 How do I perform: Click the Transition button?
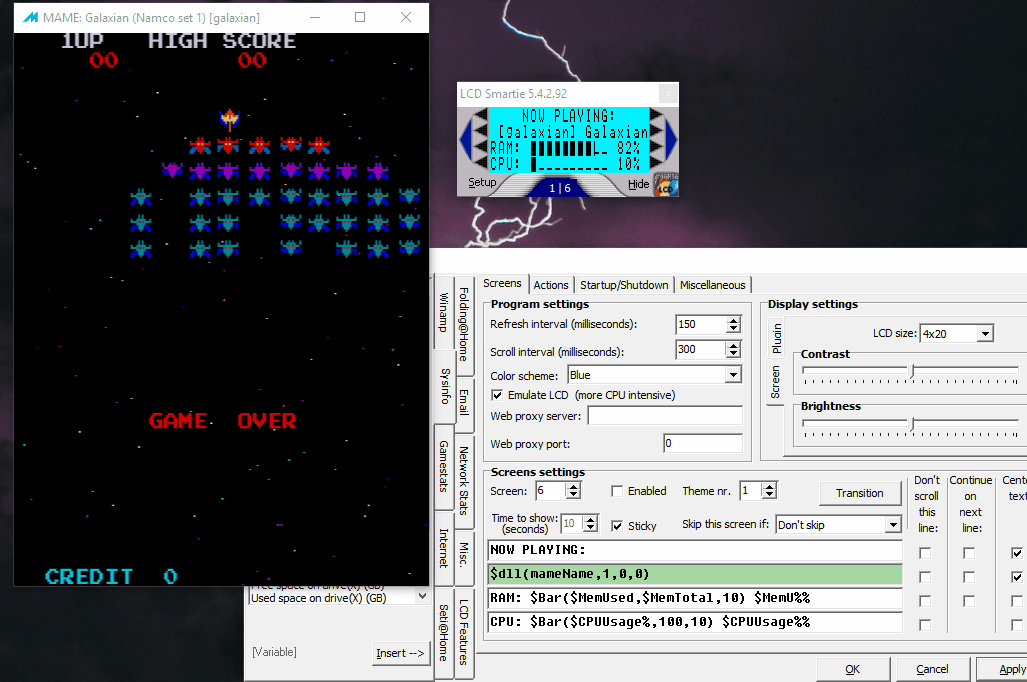pyautogui.click(x=859, y=493)
